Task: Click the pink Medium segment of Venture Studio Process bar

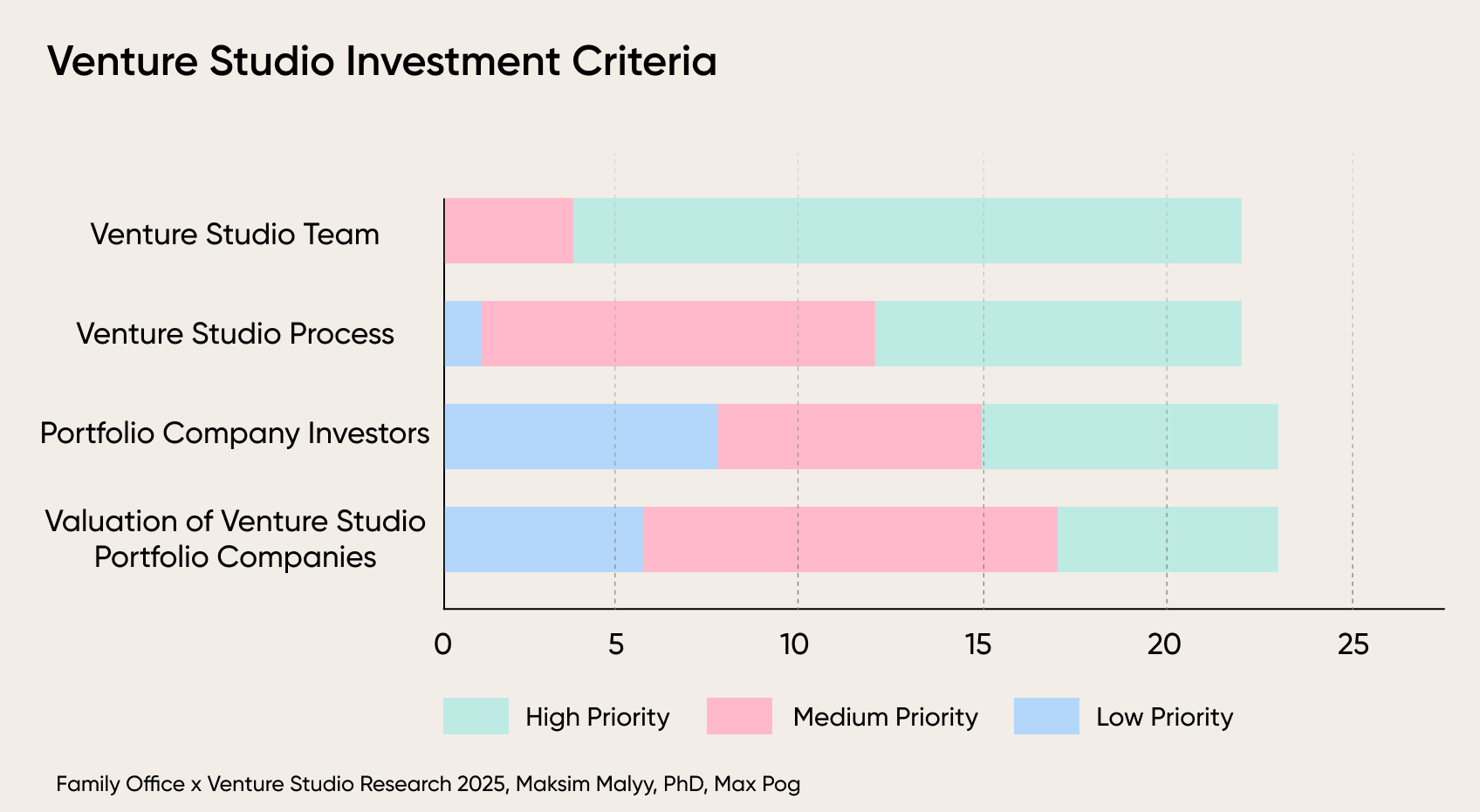Action: 678,333
